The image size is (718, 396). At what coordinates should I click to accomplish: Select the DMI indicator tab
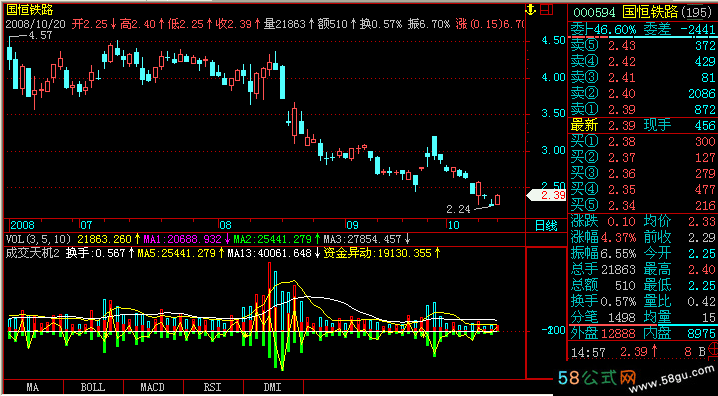click(273, 387)
